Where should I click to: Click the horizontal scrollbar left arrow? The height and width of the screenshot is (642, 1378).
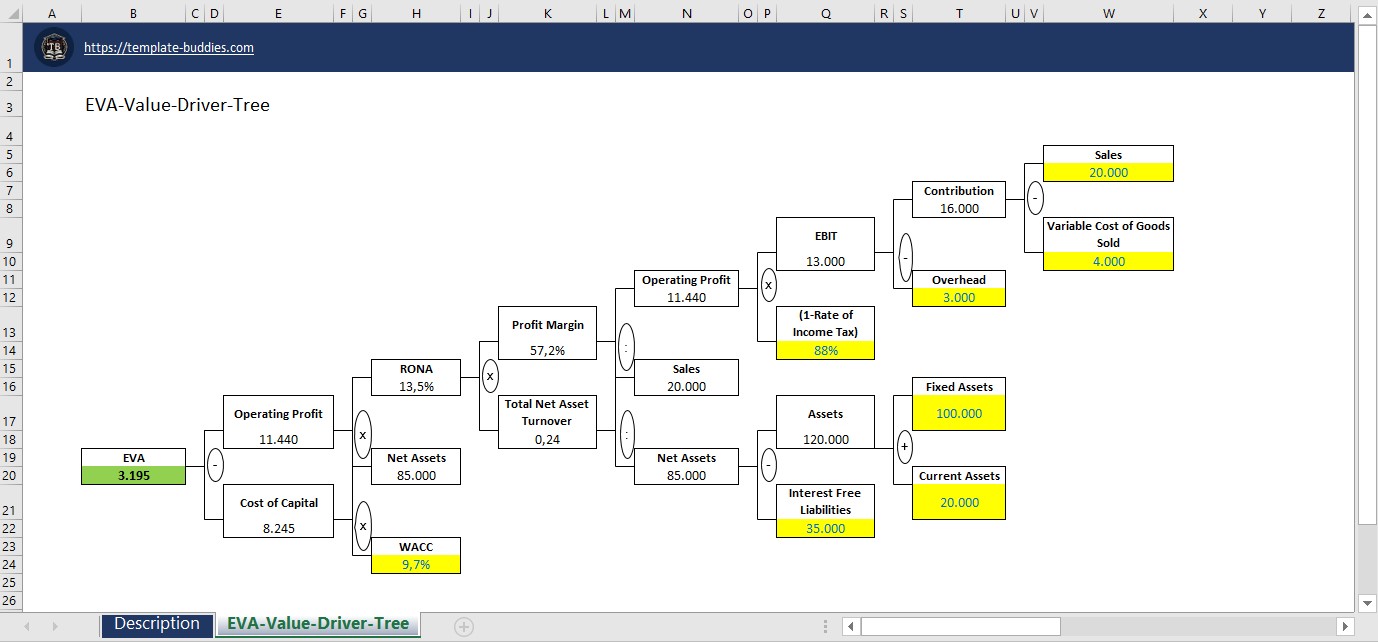point(850,625)
